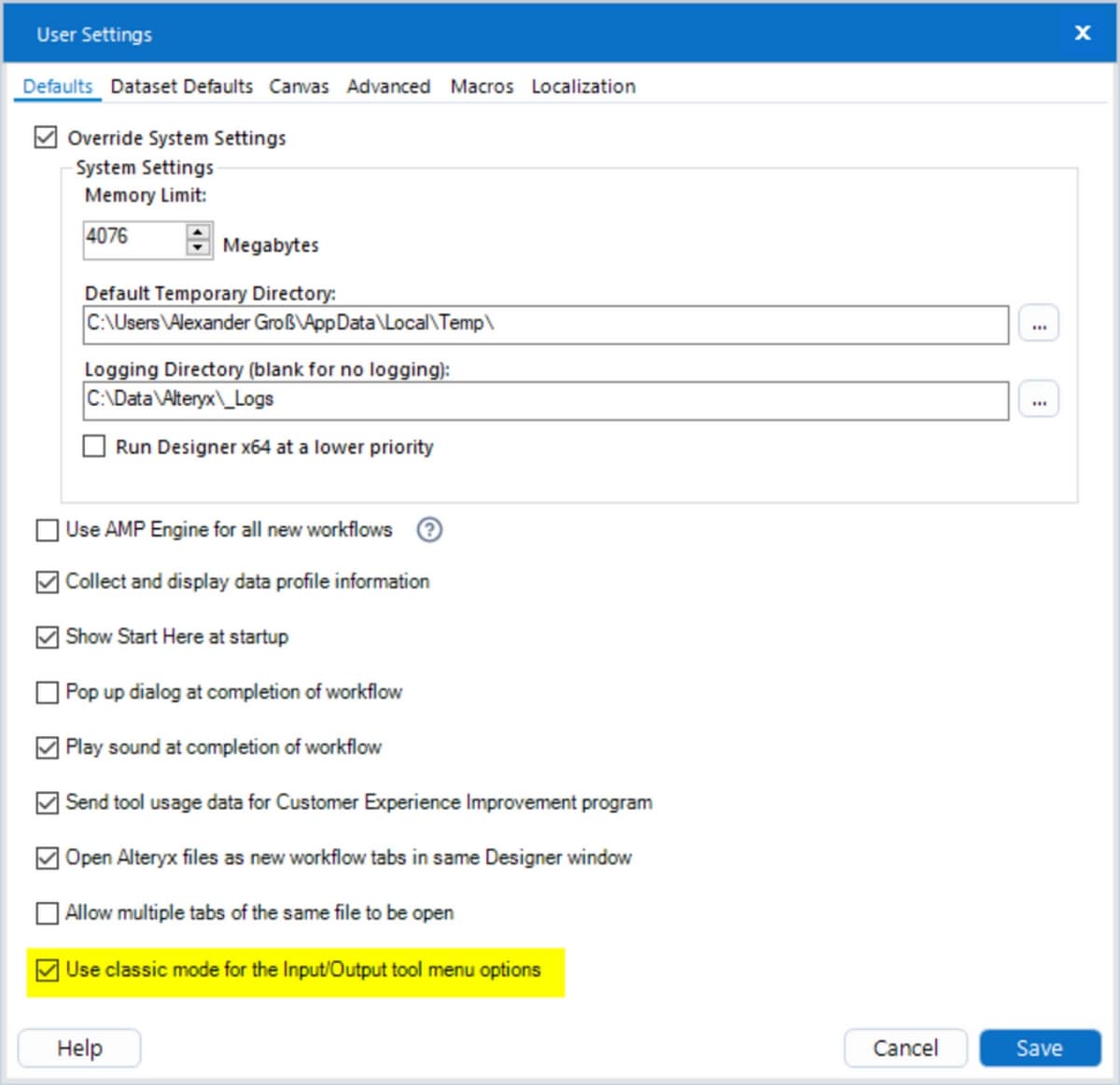Click the Save button

point(1040,1049)
